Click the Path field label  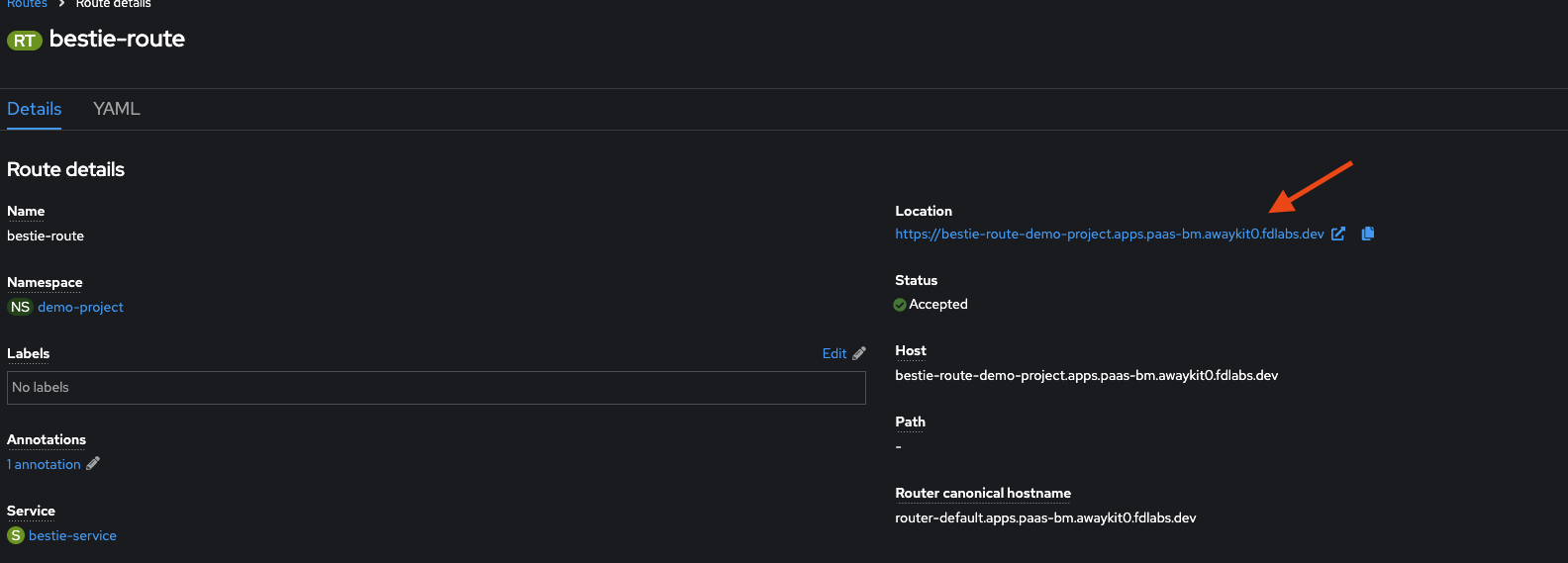point(911,422)
